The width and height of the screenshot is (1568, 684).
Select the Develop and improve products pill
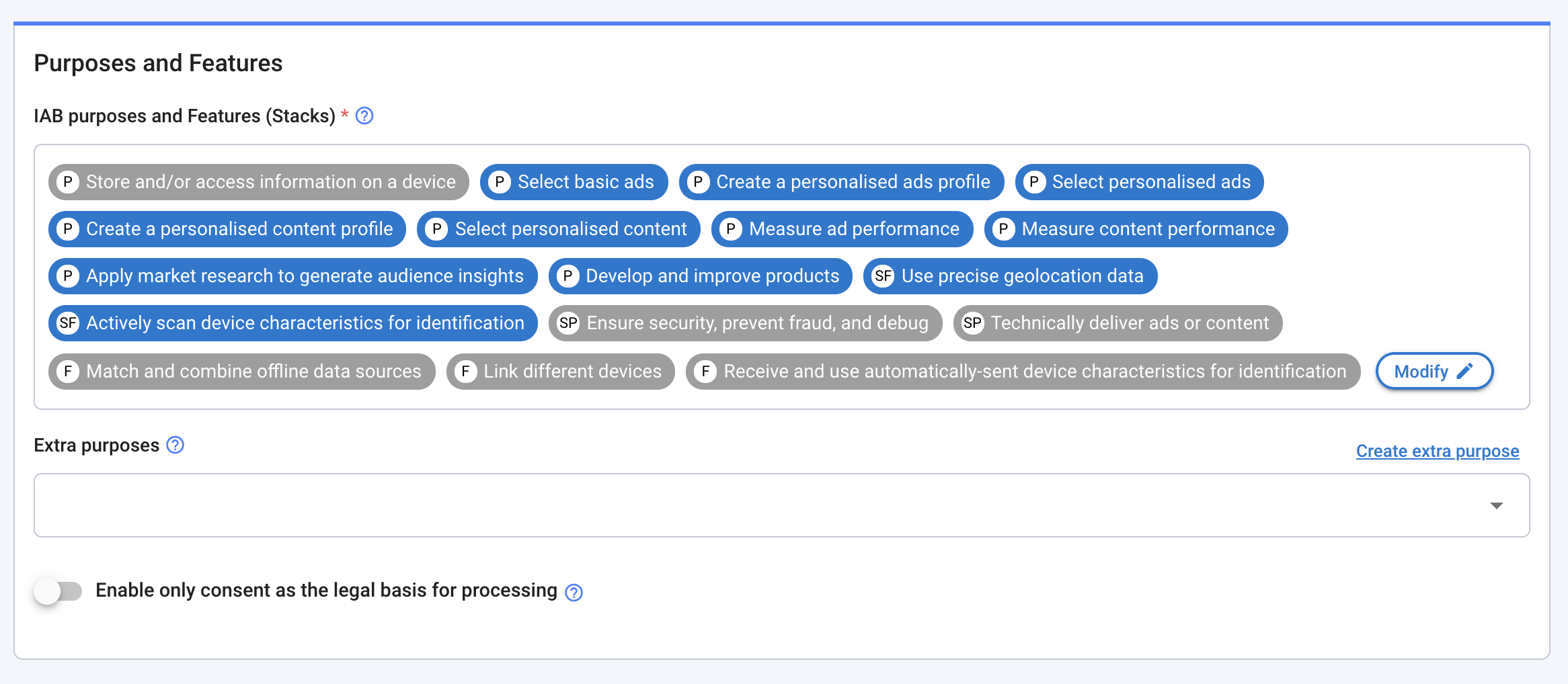(699, 275)
